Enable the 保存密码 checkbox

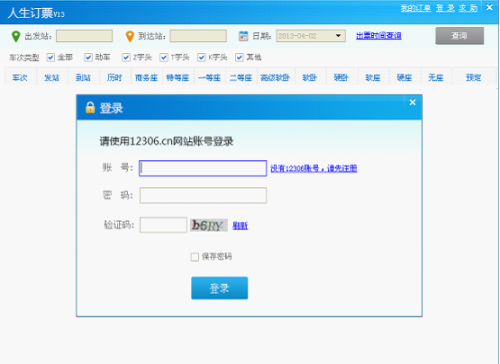click(195, 257)
